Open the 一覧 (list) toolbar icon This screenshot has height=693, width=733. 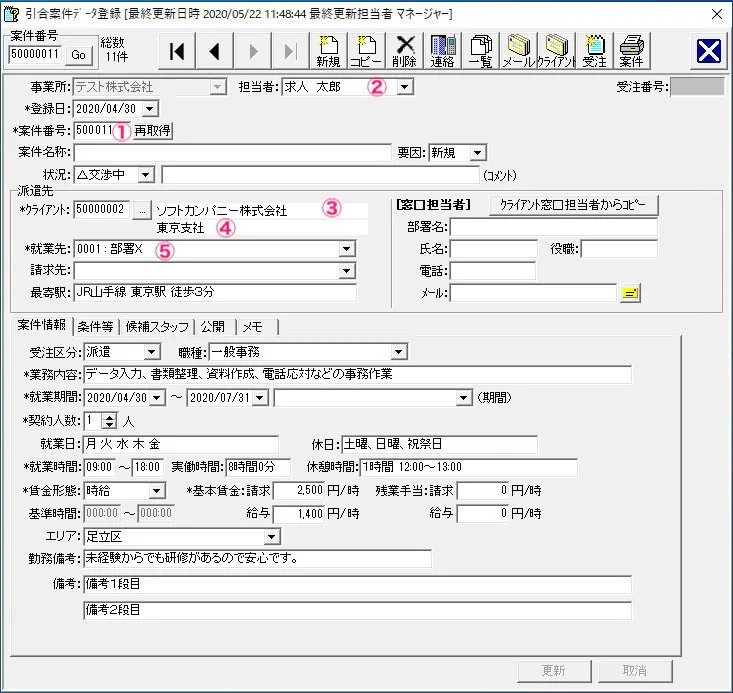coord(481,51)
